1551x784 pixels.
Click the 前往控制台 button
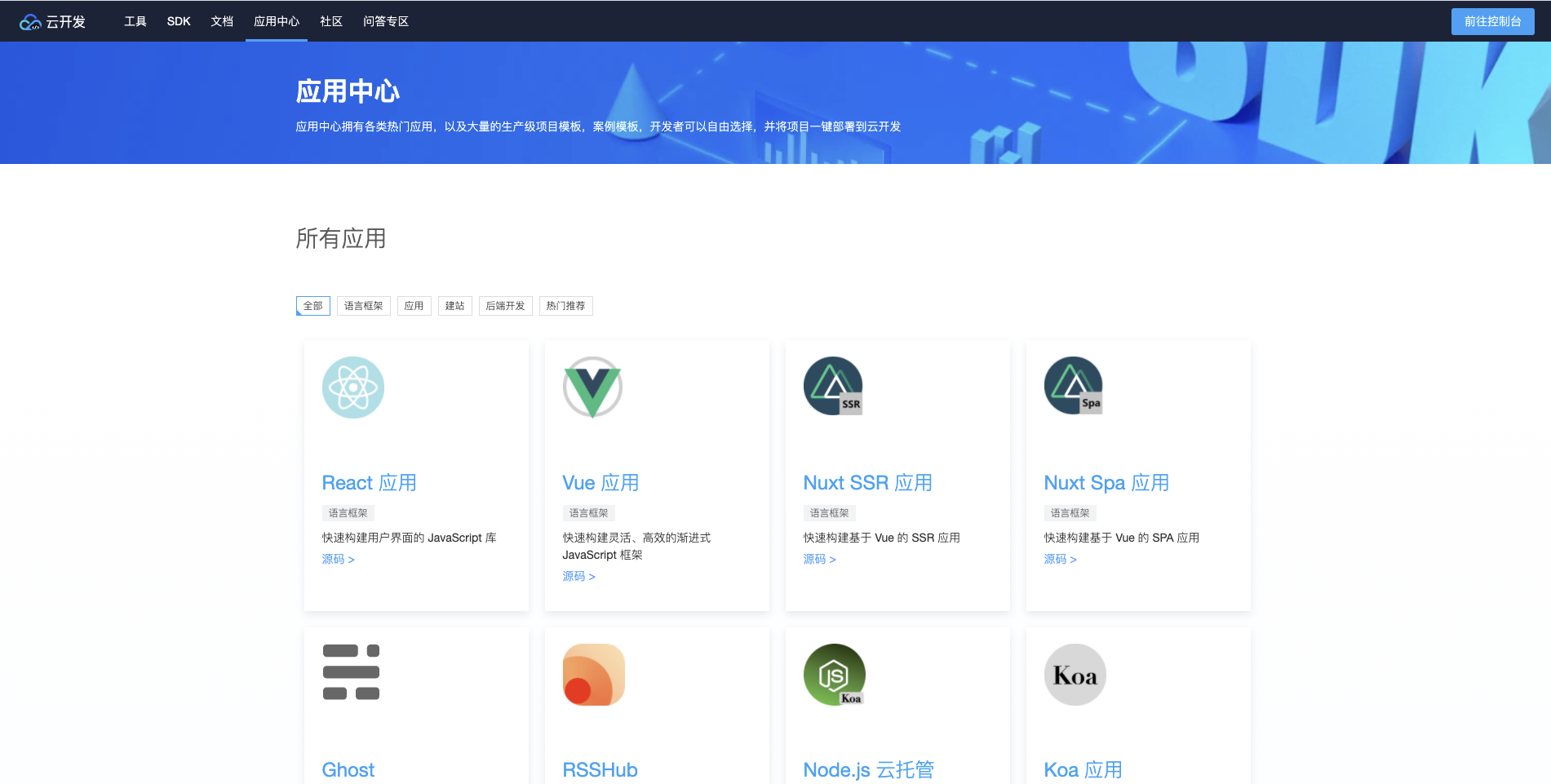coord(1492,21)
